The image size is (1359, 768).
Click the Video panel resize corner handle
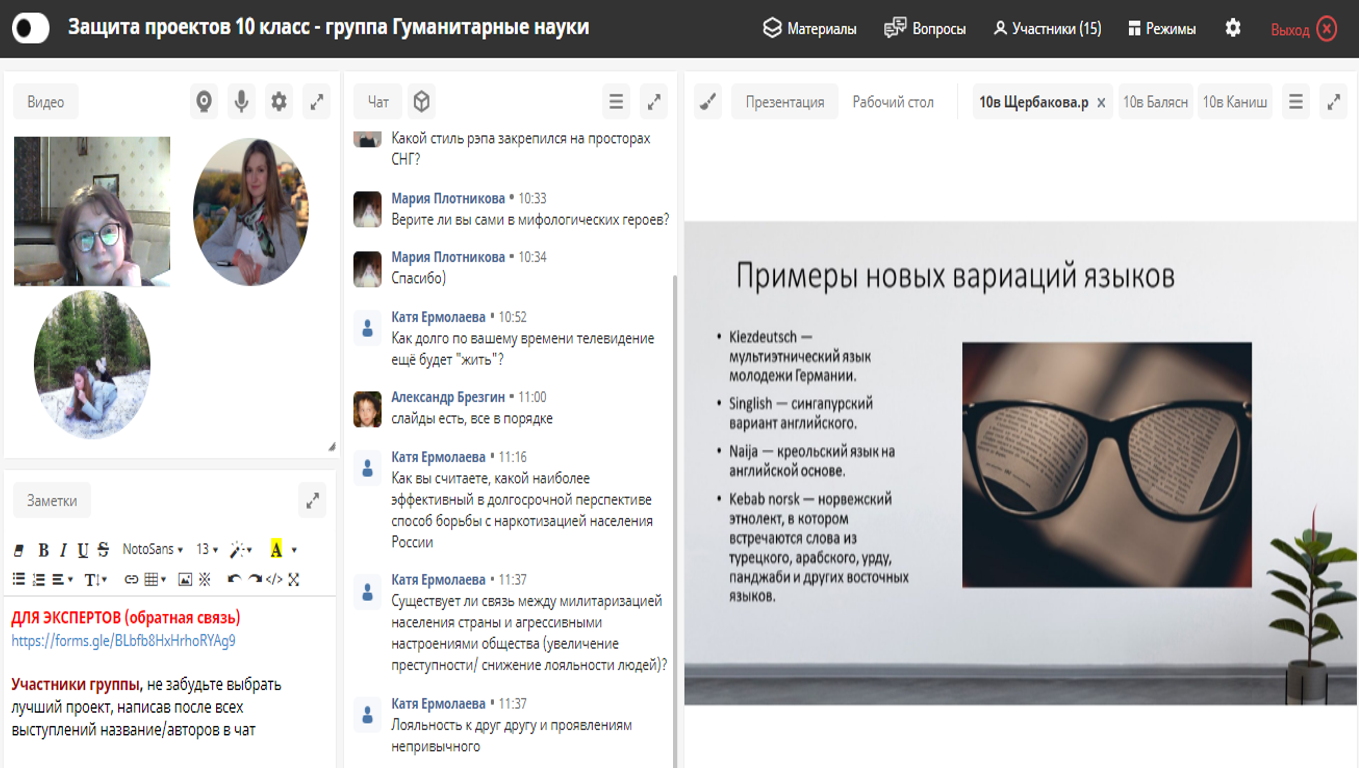(331, 447)
